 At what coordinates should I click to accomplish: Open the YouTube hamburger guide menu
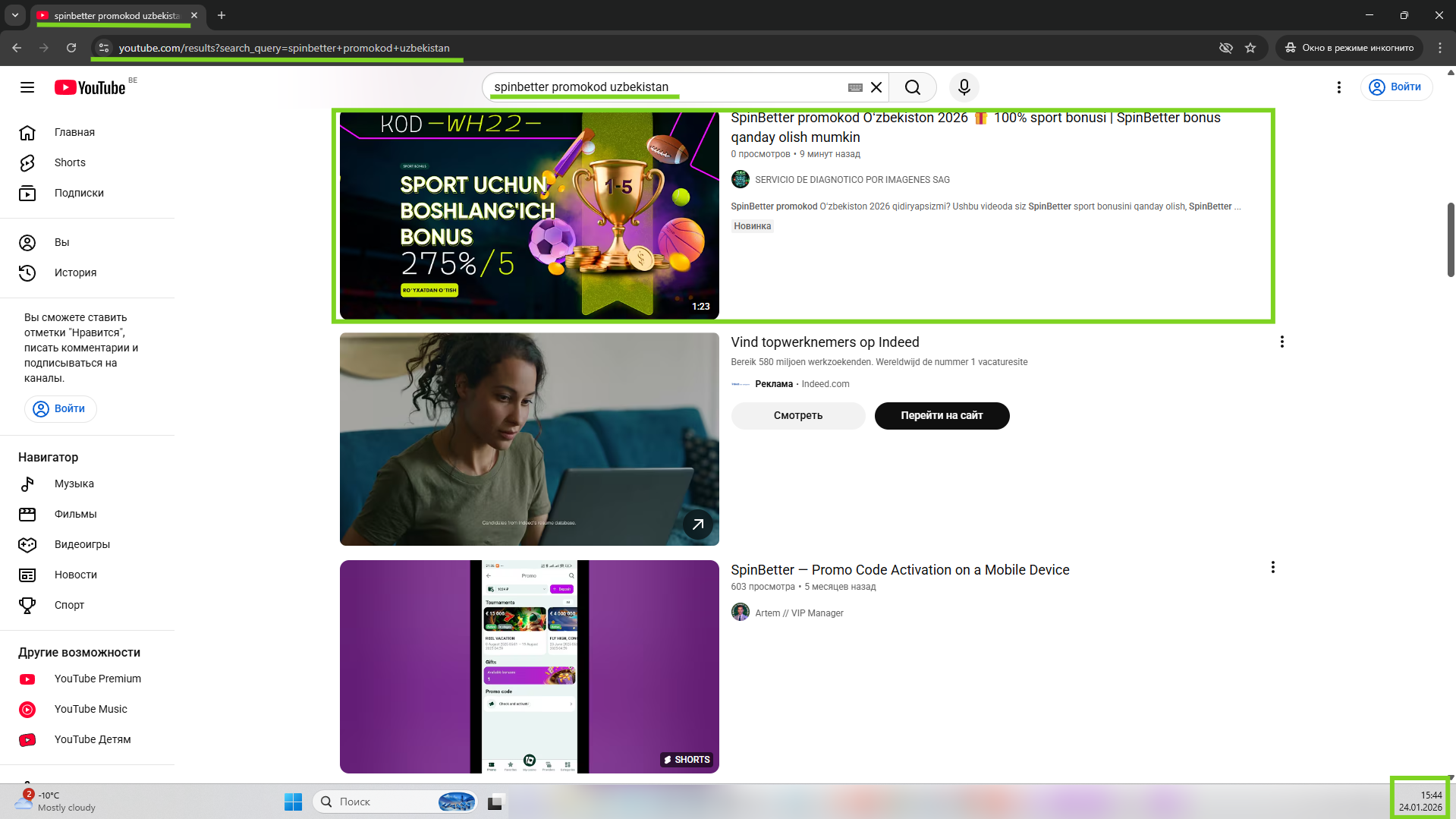point(27,87)
